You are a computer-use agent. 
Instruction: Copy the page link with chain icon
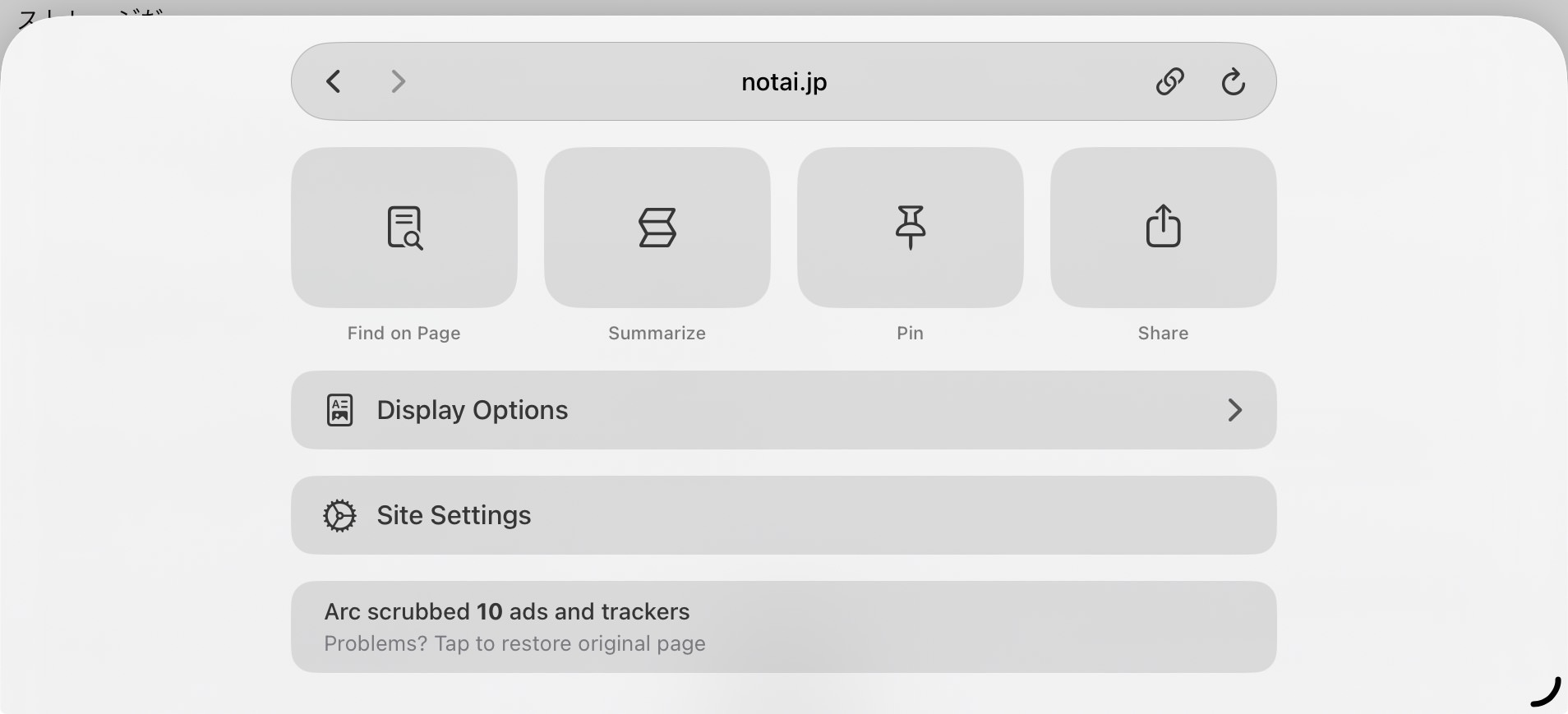[1169, 81]
